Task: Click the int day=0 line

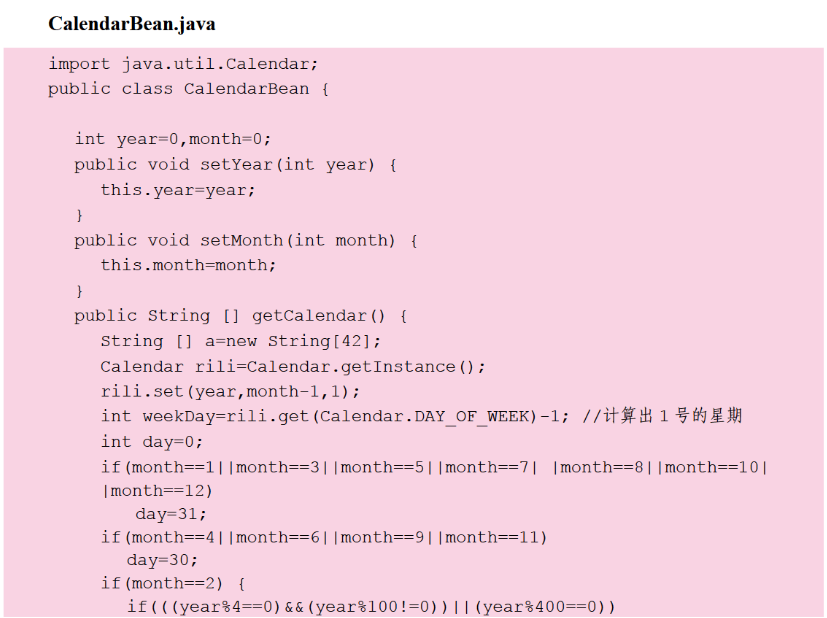Action: (x=151, y=441)
